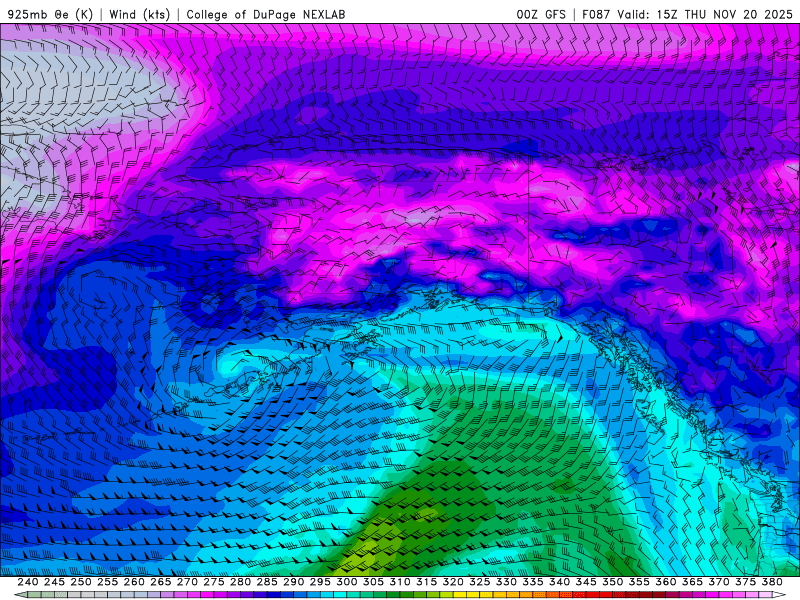Click the 310 value on the color scale

[x=399, y=582]
